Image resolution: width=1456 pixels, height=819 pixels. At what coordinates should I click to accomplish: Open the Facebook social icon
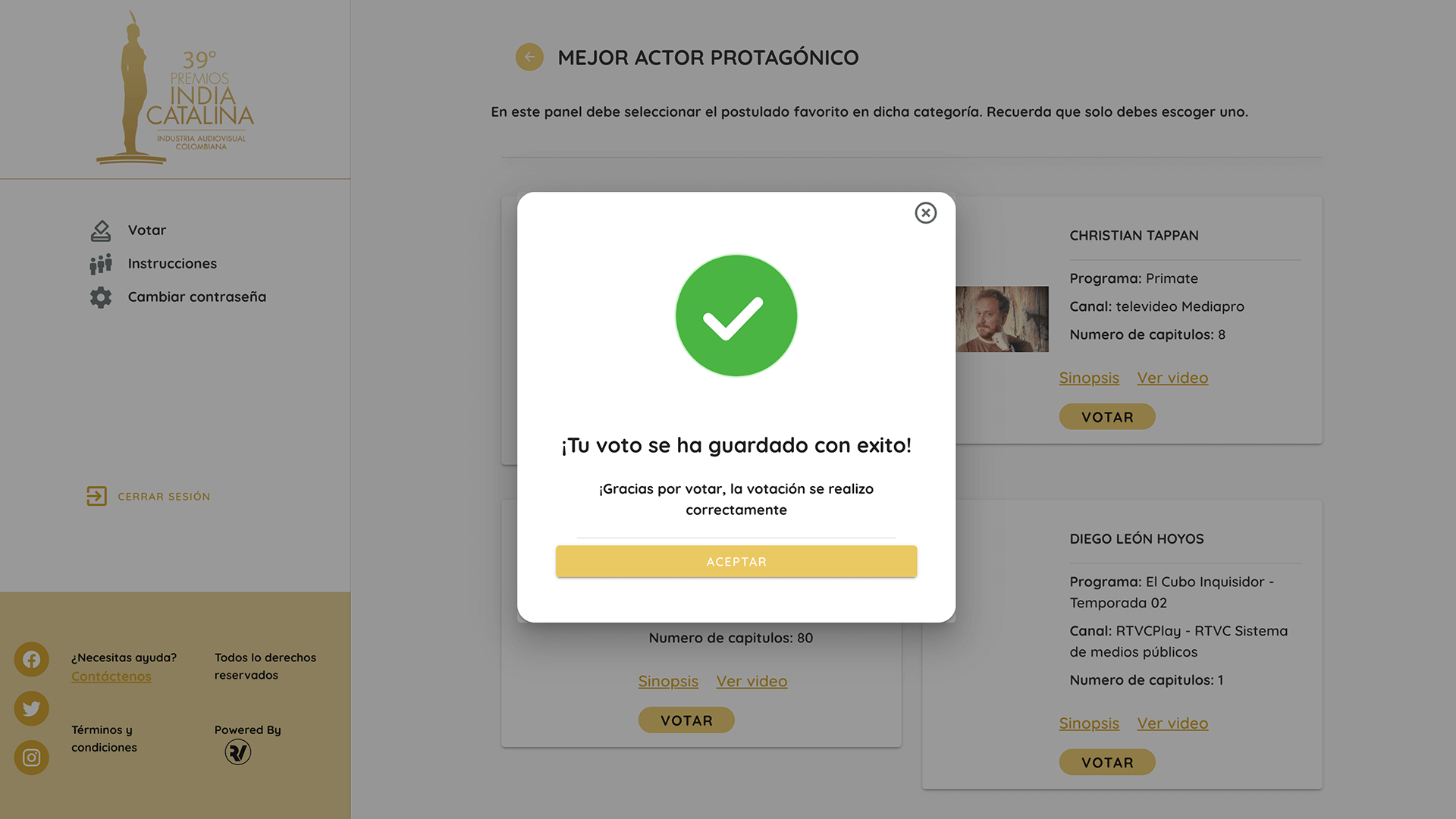[x=31, y=660]
